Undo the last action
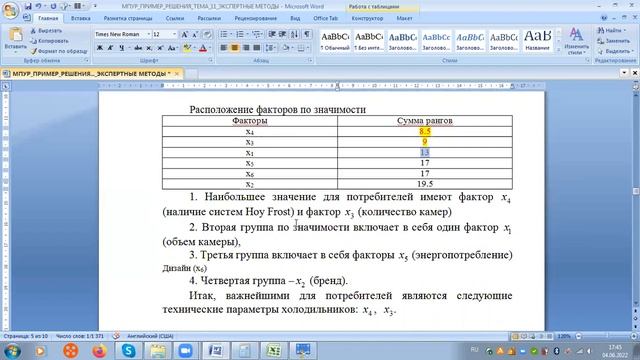Viewport: 640px width, 360px height. tap(38, 6)
